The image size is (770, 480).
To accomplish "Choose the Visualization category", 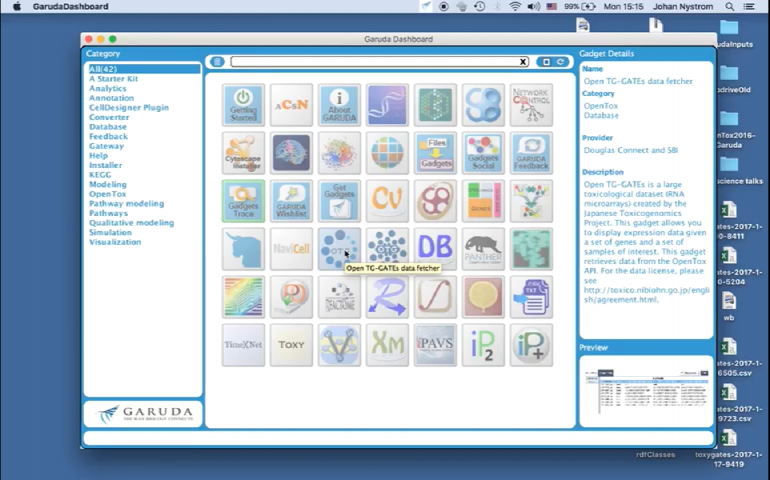I will pos(115,242).
